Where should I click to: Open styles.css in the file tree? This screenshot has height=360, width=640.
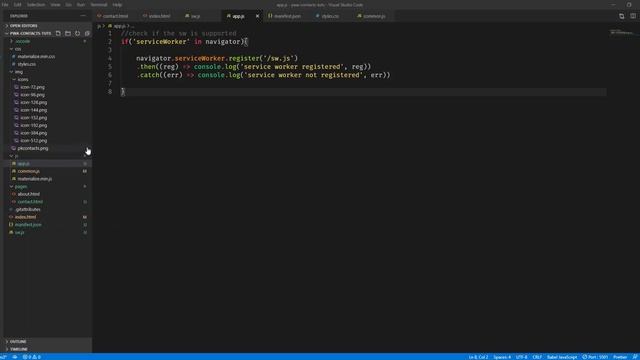(27, 64)
